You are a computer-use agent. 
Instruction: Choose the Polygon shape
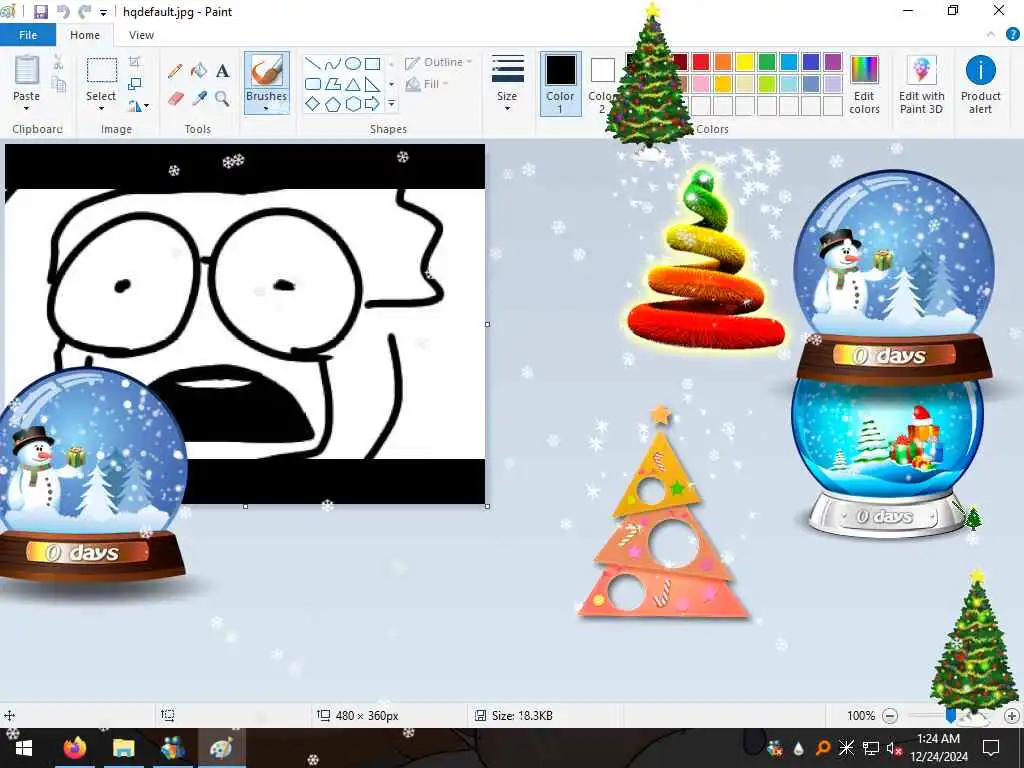click(x=332, y=84)
